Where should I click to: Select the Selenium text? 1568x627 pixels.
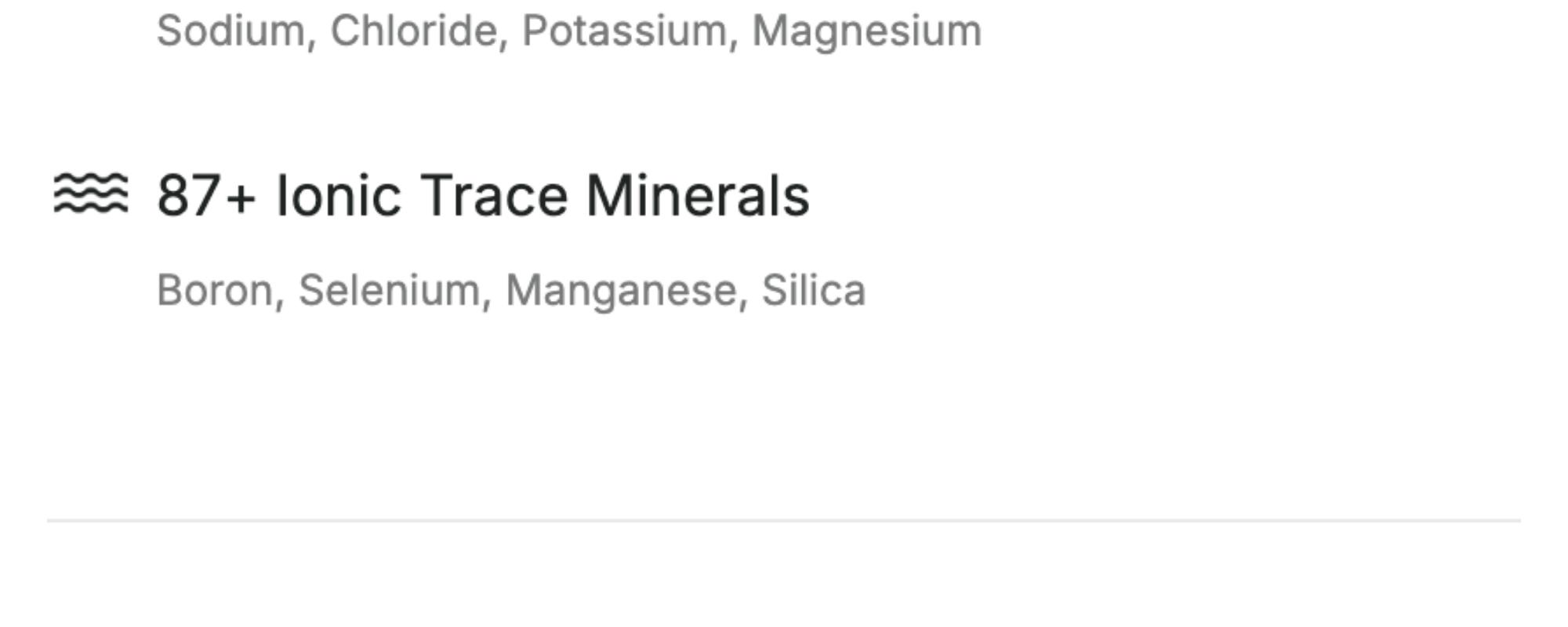click(x=389, y=290)
